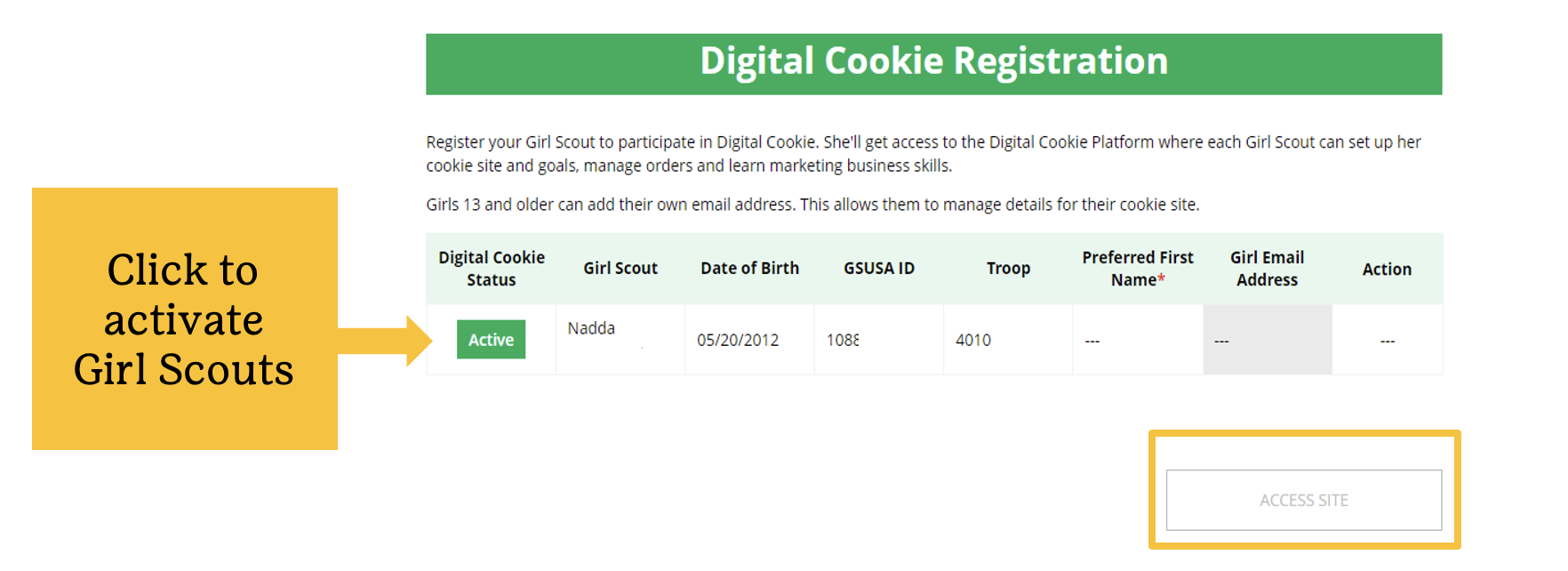Select the Troop number 4010
The image size is (1568, 571).
[973, 339]
